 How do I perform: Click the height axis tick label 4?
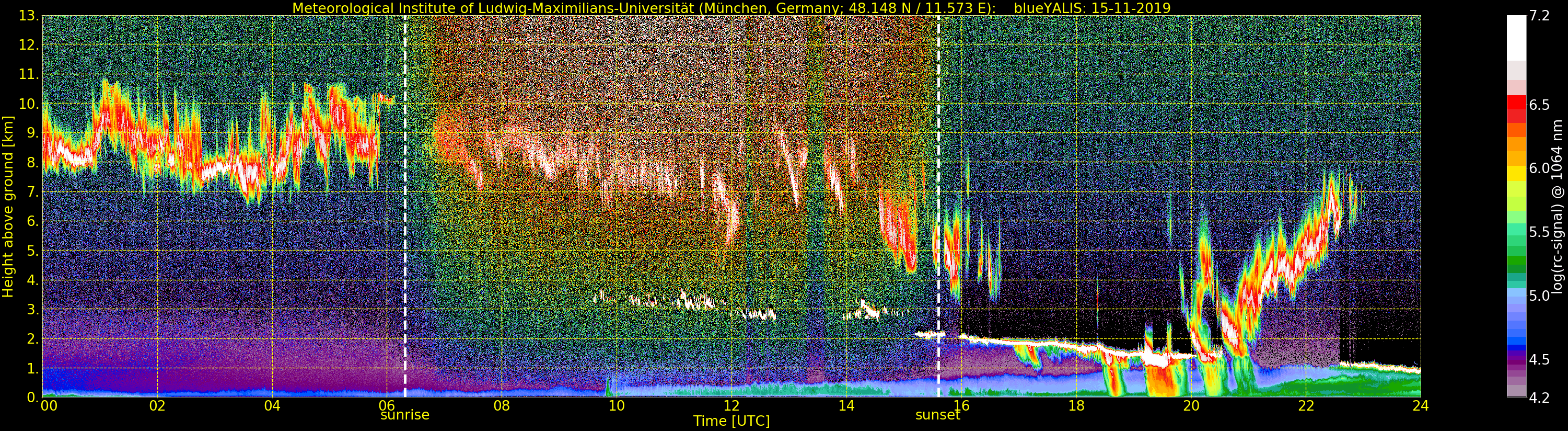(32, 280)
